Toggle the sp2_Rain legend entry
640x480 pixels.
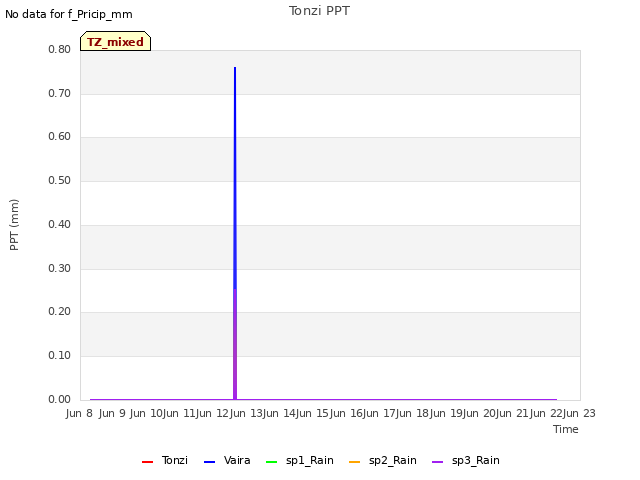tap(383, 460)
